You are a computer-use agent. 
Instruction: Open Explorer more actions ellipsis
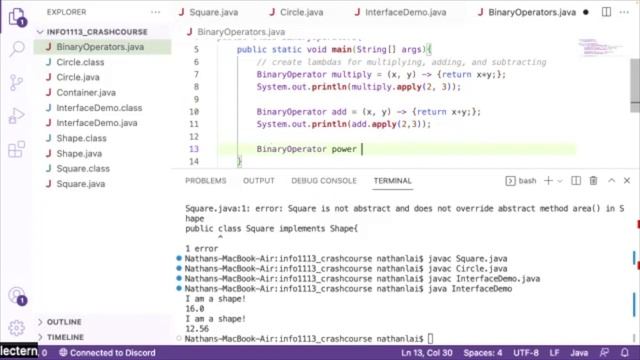(x=156, y=12)
